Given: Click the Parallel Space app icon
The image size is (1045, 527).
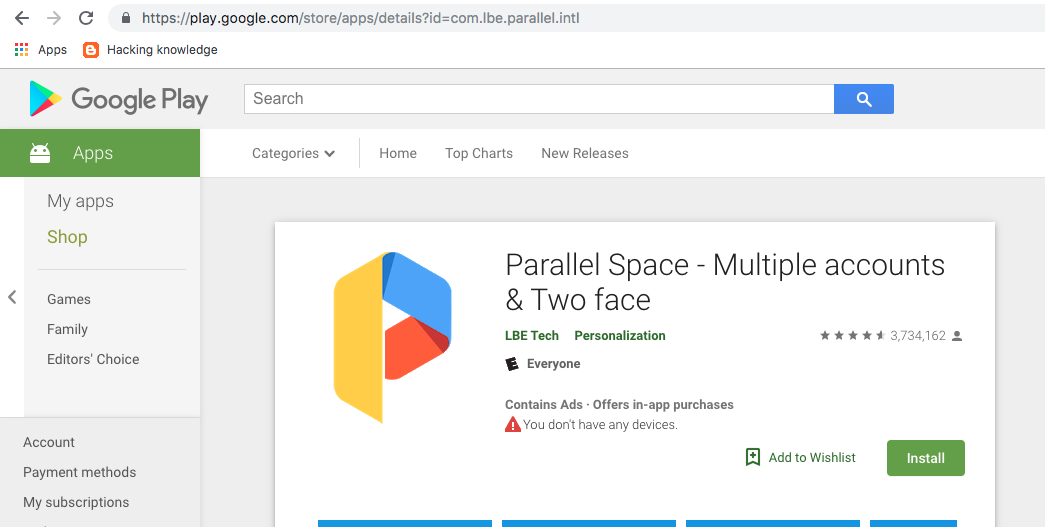Looking at the screenshot, I should point(393,337).
